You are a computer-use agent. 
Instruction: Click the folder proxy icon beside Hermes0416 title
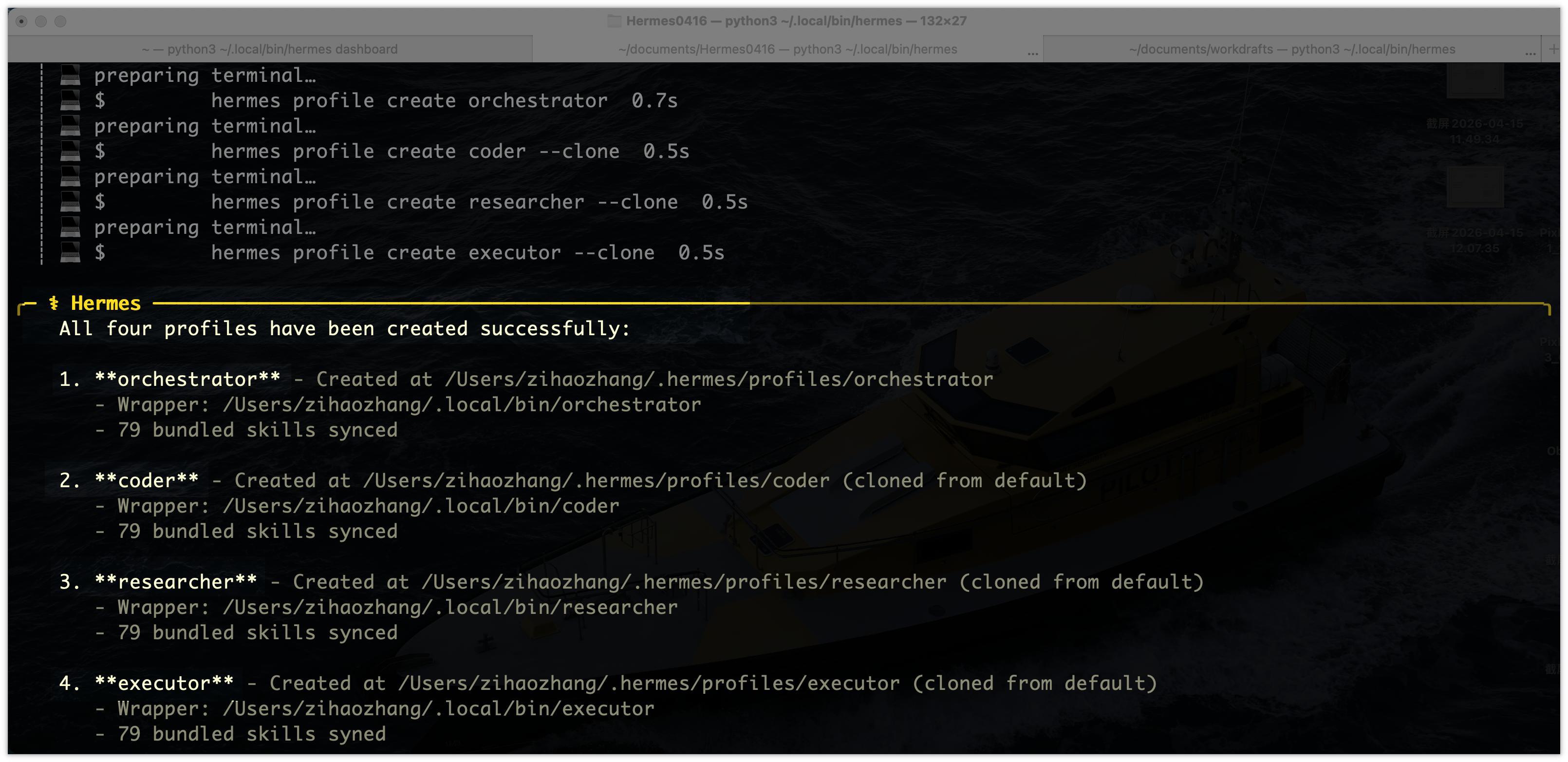615,21
